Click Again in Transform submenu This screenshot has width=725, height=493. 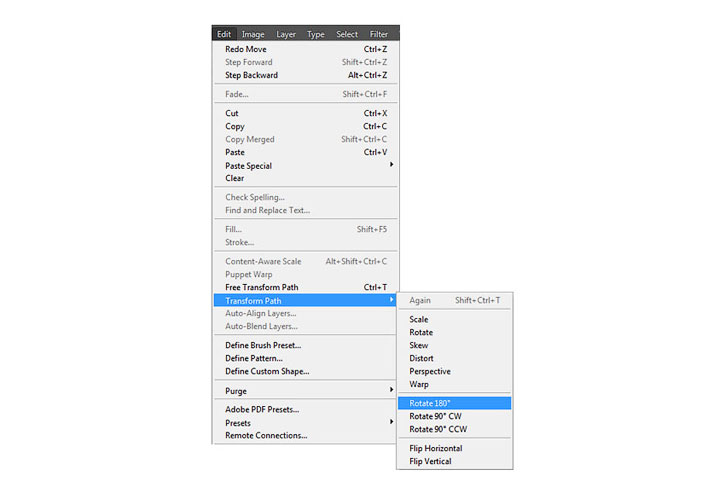tap(455, 300)
